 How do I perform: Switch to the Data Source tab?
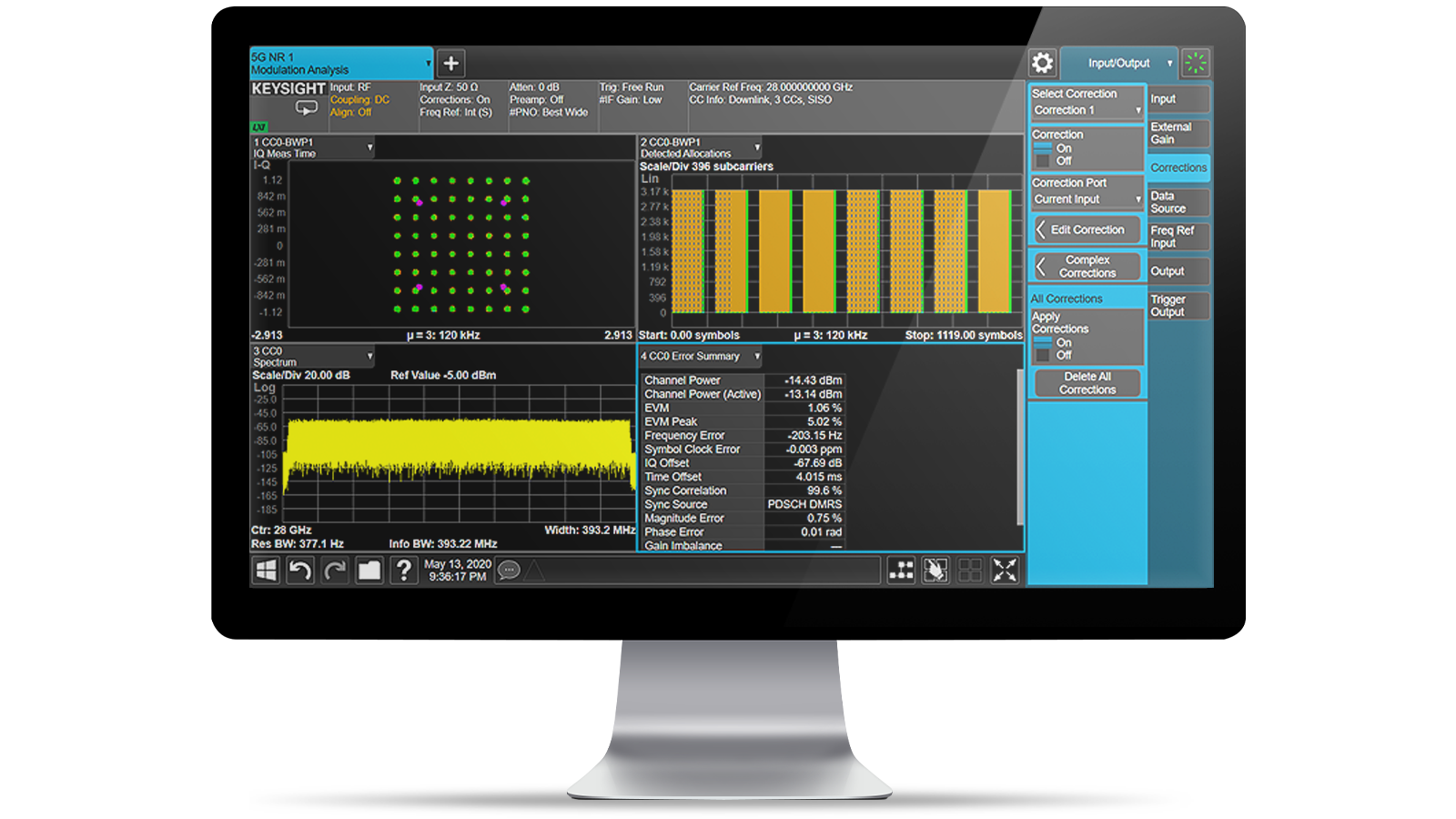pyautogui.click(x=1178, y=202)
